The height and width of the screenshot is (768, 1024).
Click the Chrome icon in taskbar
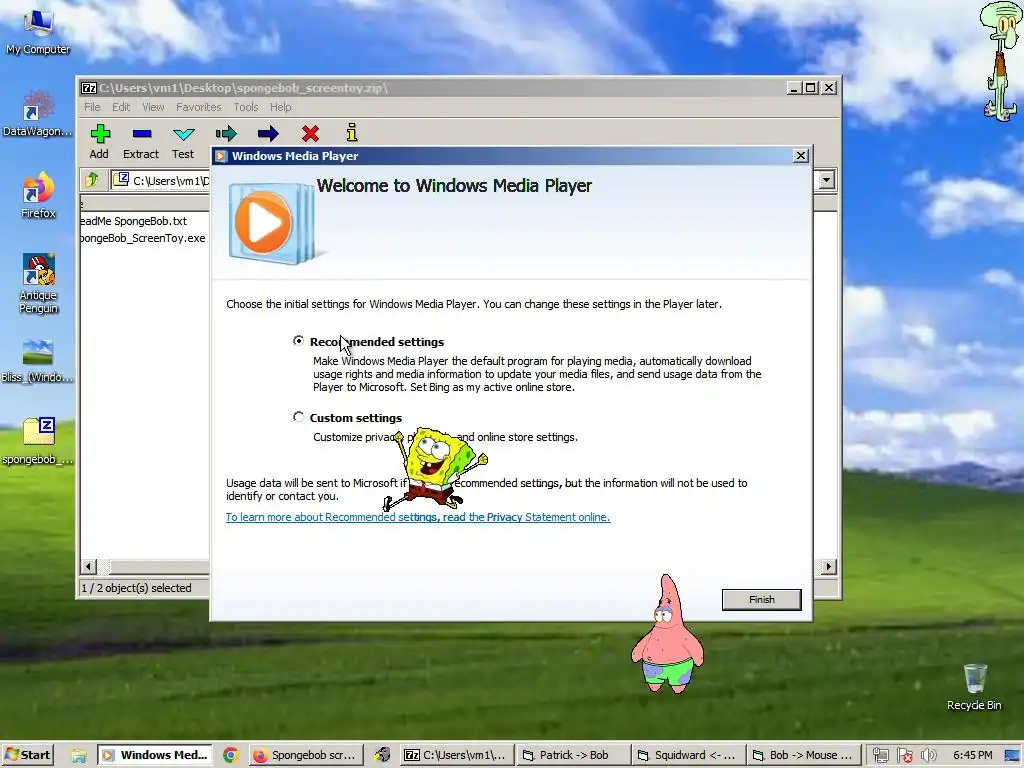tap(231, 755)
